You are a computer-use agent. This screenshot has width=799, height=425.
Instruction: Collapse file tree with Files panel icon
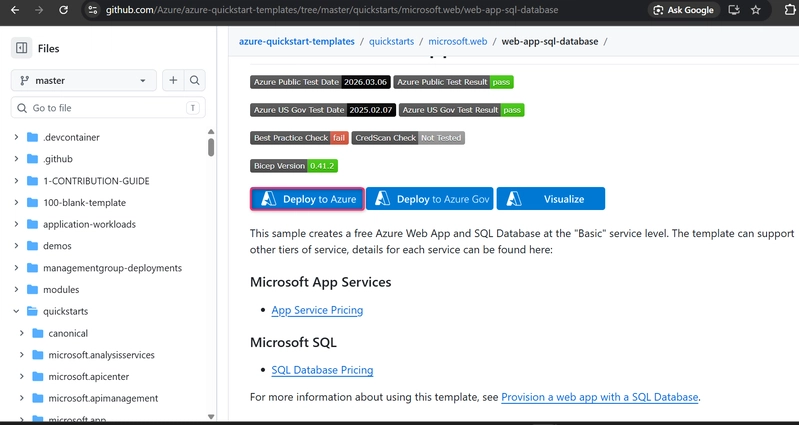point(21,48)
